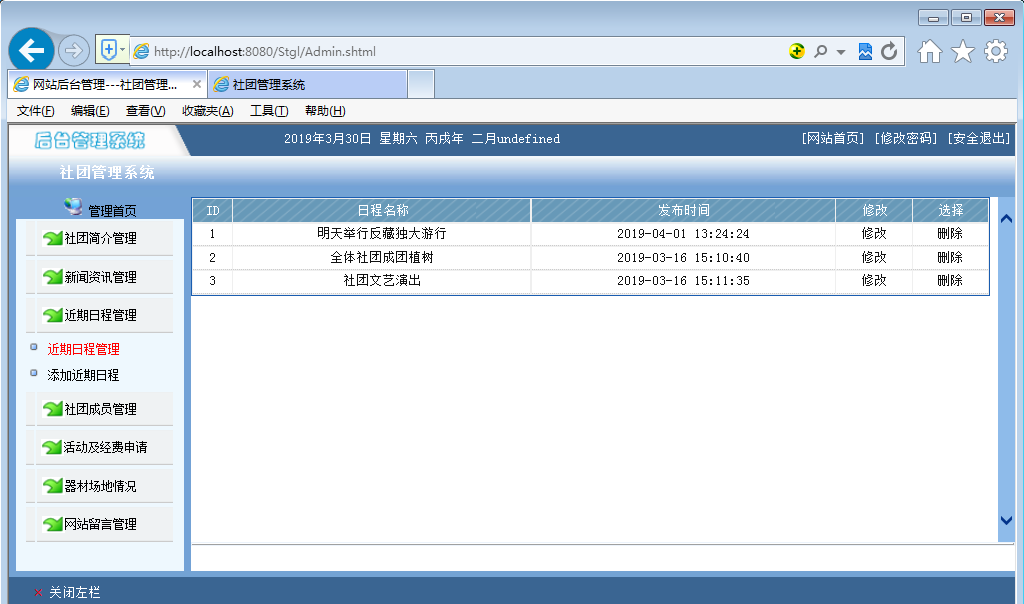Viewport: 1024px width, 604px height.
Task: Open the 文件(F) menu
Action: point(35,111)
